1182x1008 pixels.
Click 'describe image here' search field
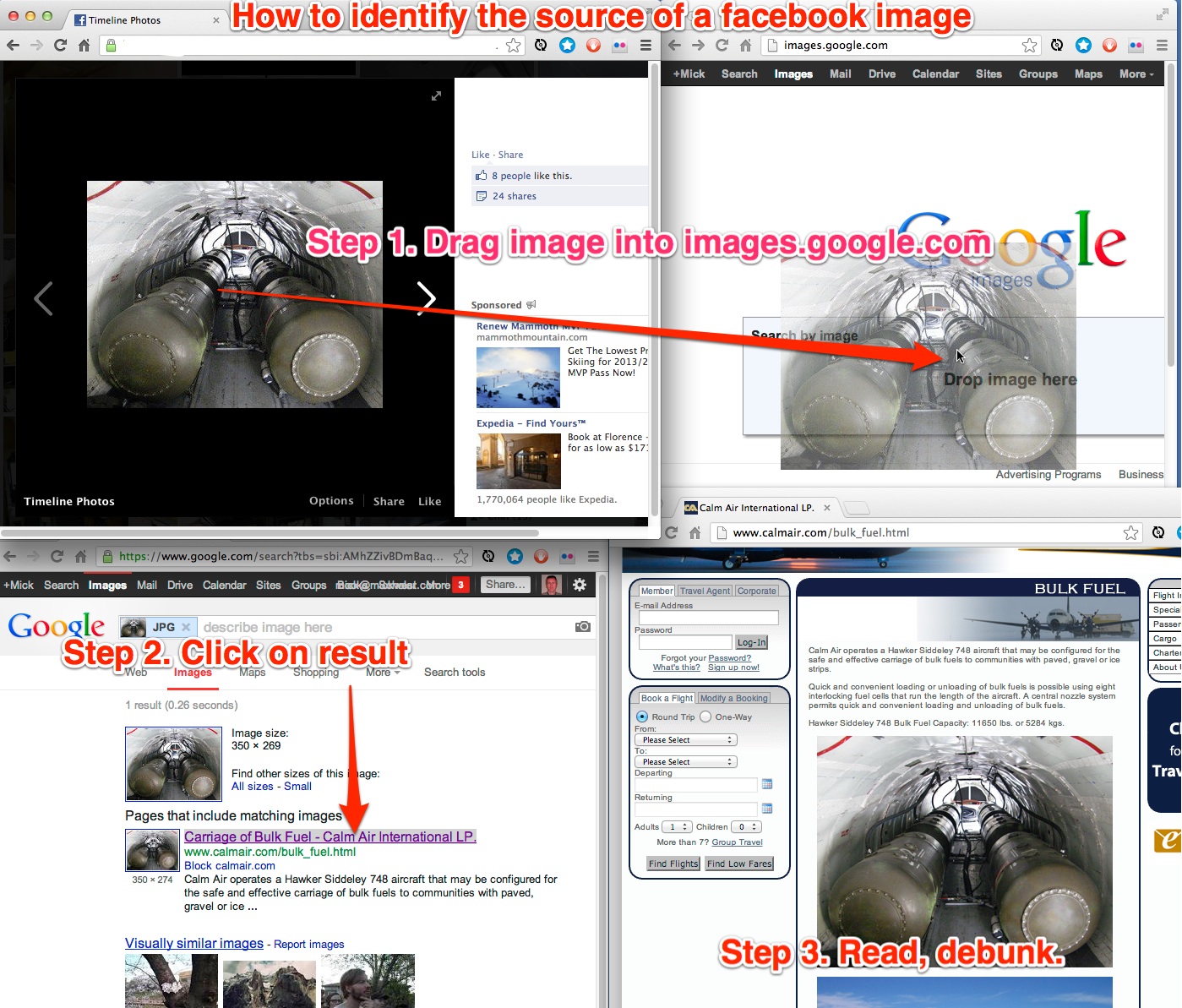386,627
